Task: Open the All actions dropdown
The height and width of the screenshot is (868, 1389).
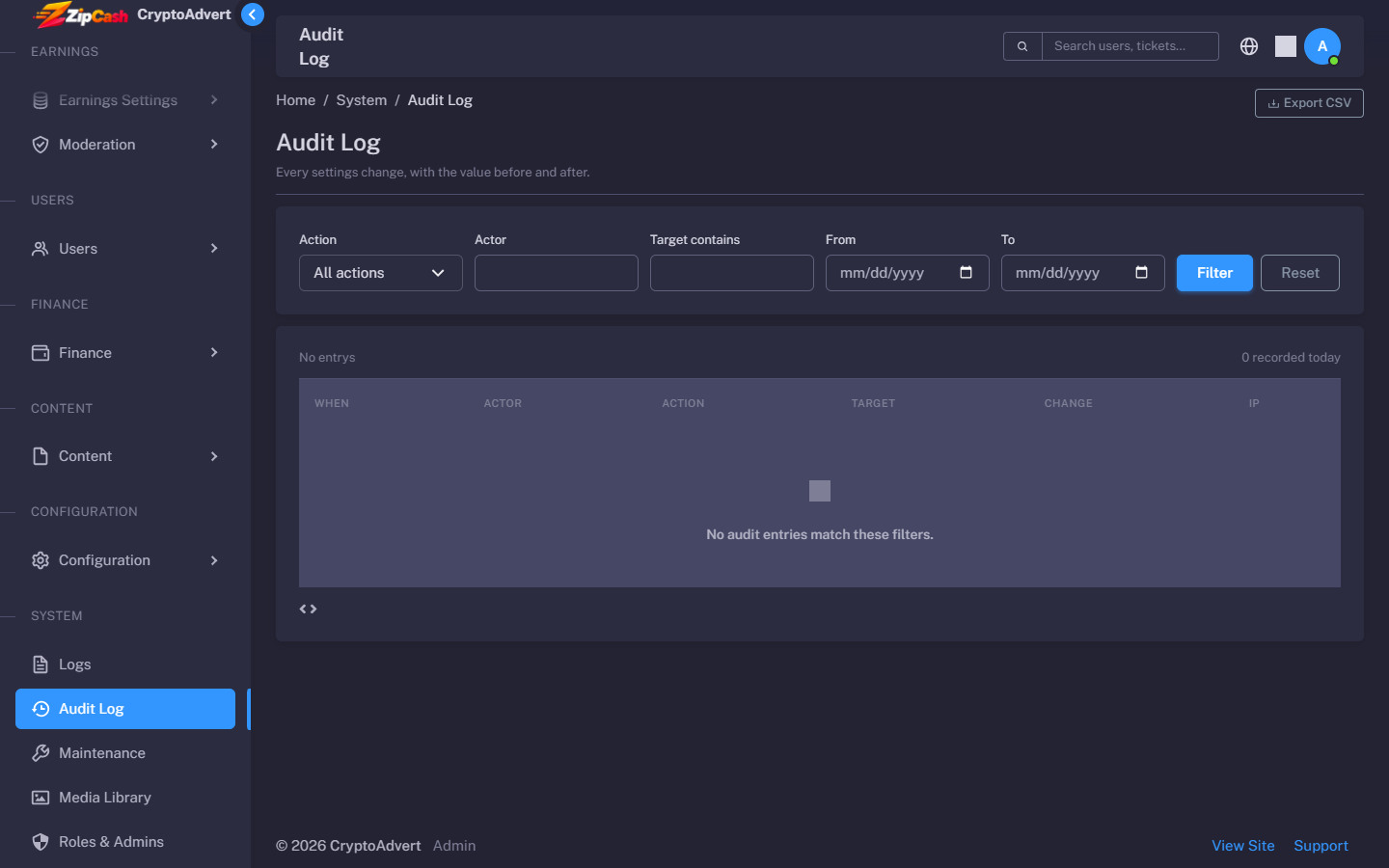Action: pyautogui.click(x=381, y=273)
